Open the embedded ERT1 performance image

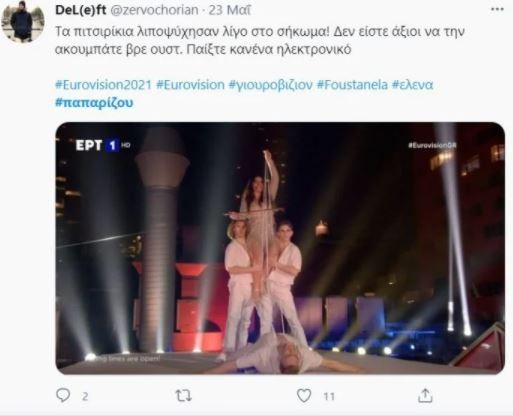pos(280,248)
